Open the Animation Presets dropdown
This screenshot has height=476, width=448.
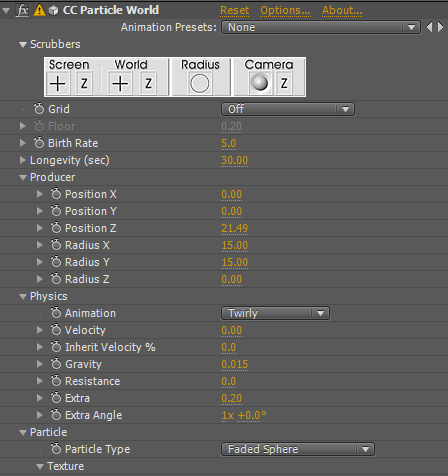[321, 27]
